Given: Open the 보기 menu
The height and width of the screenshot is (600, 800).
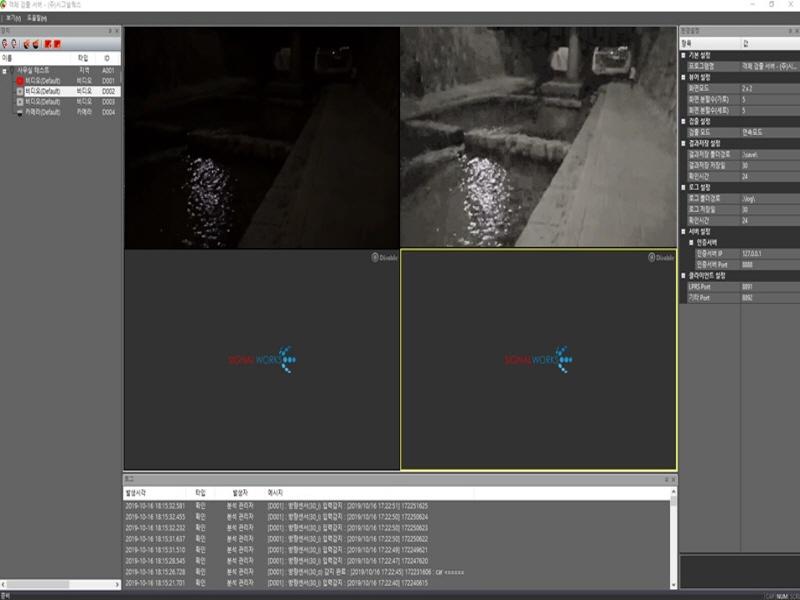Looking at the screenshot, I should click(x=13, y=18).
